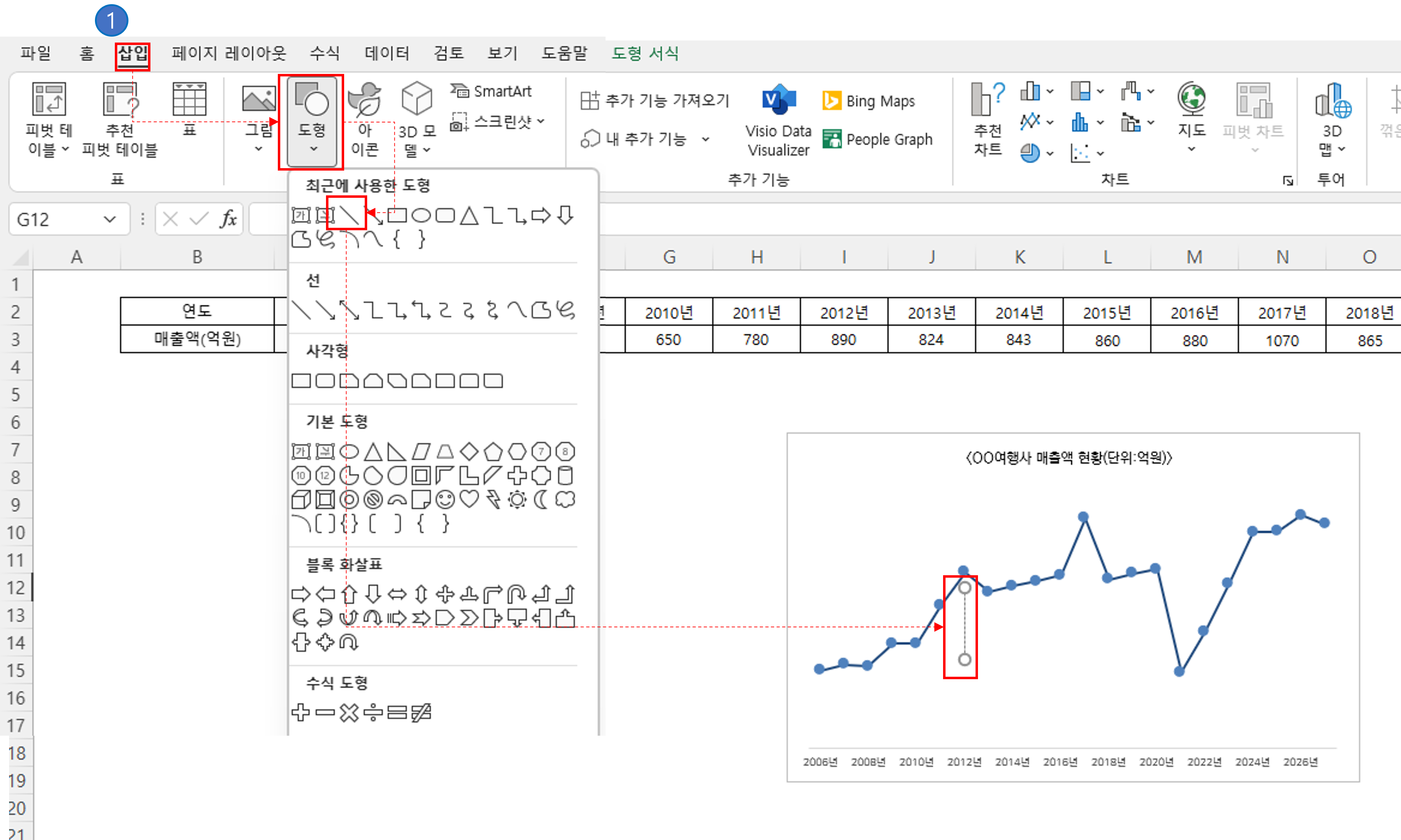Switch to the 삽입 ribbon tab
1401x840 pixels.
(x=133, y=54)
